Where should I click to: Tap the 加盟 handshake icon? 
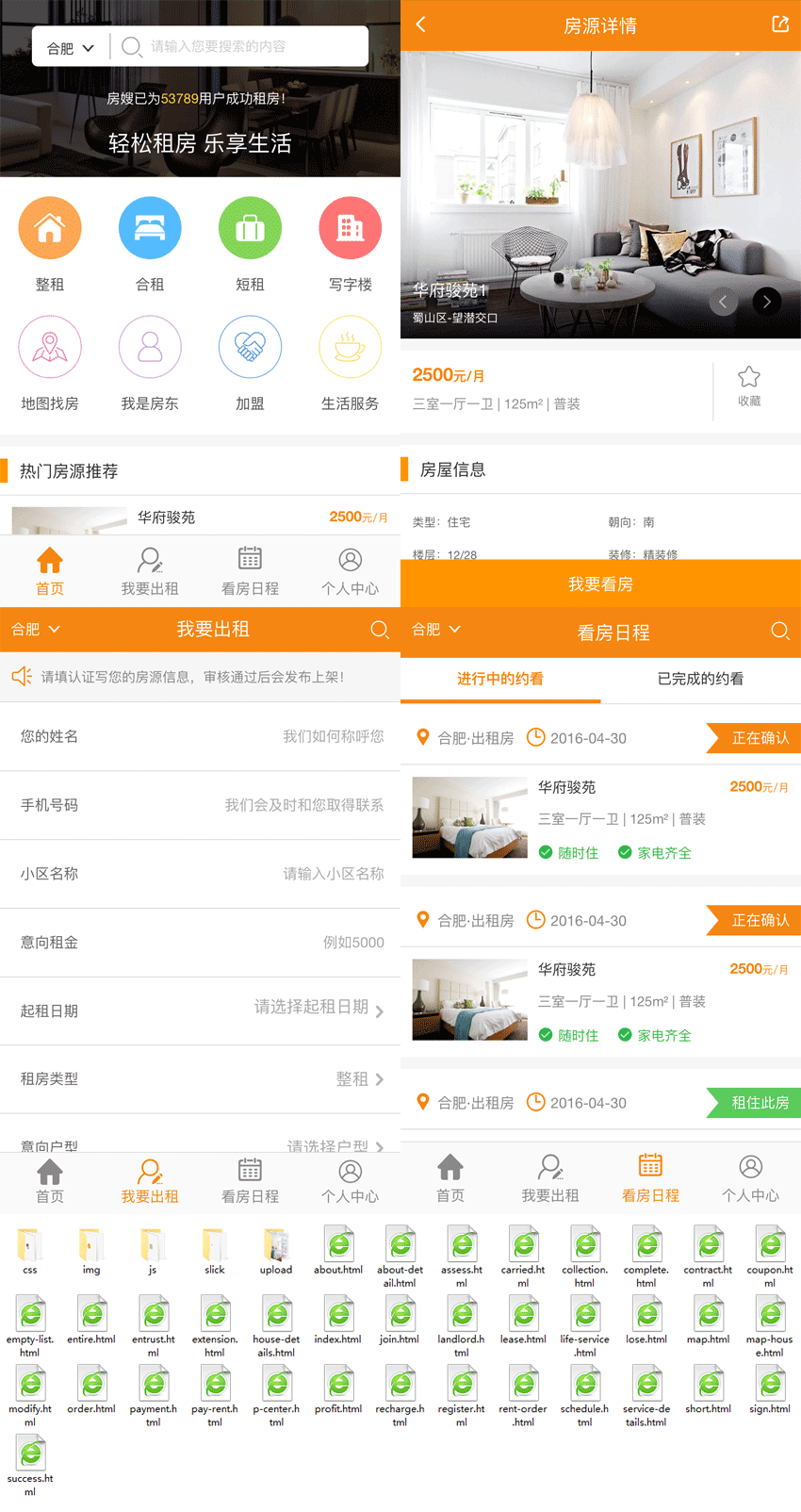(x=250, y=348)
